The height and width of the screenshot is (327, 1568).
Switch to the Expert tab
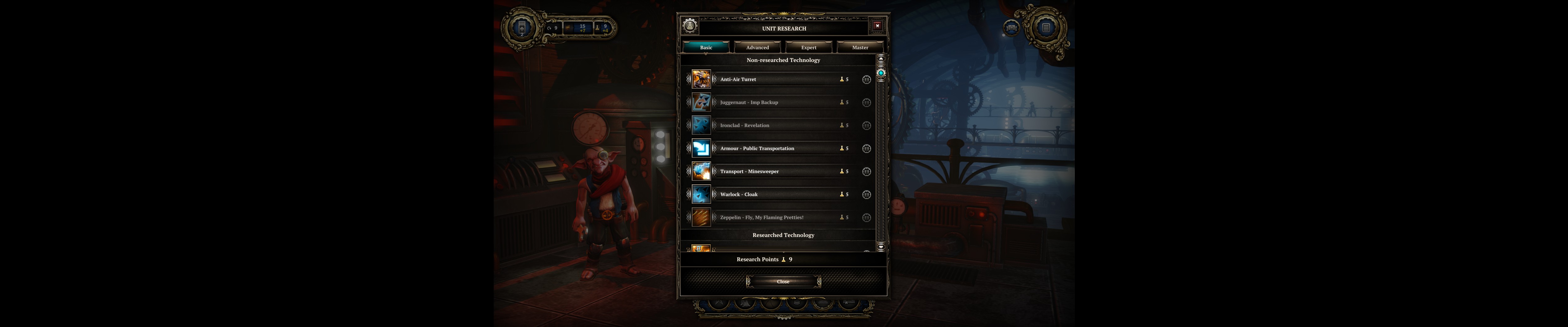pyautogui.click(x=808, y=47)
